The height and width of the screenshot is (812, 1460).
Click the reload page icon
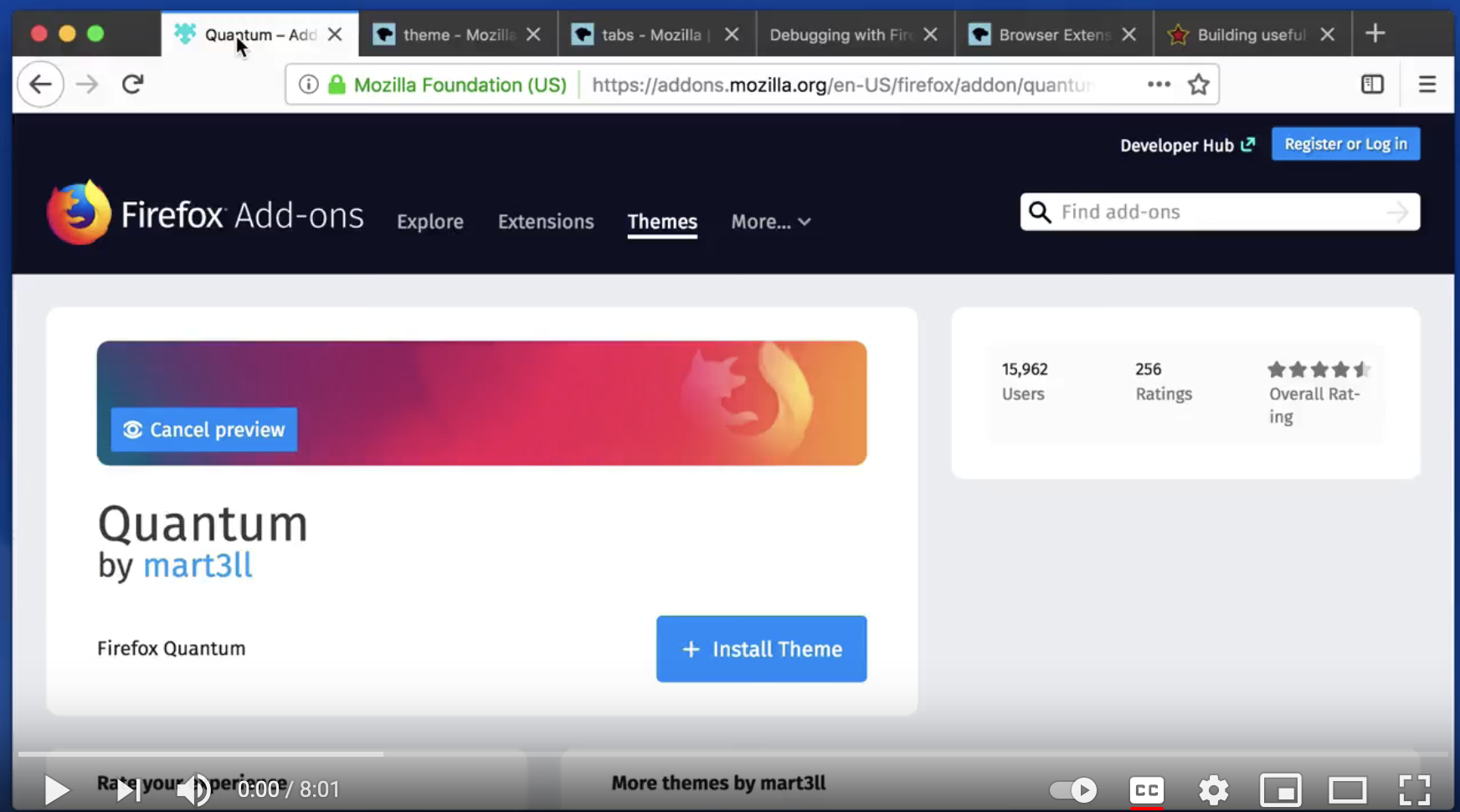click(x=132, y=84)
